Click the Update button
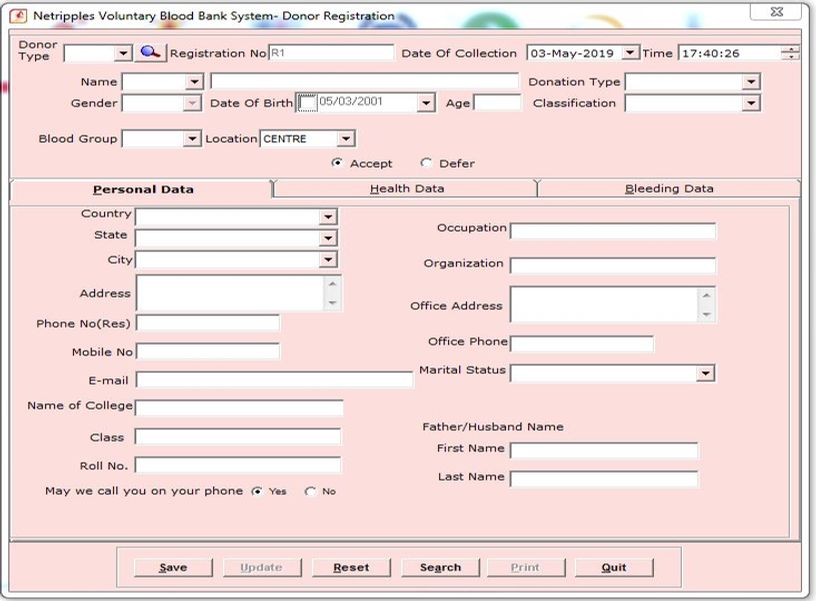This screenshot has width=816, height=601. (262, 567)
